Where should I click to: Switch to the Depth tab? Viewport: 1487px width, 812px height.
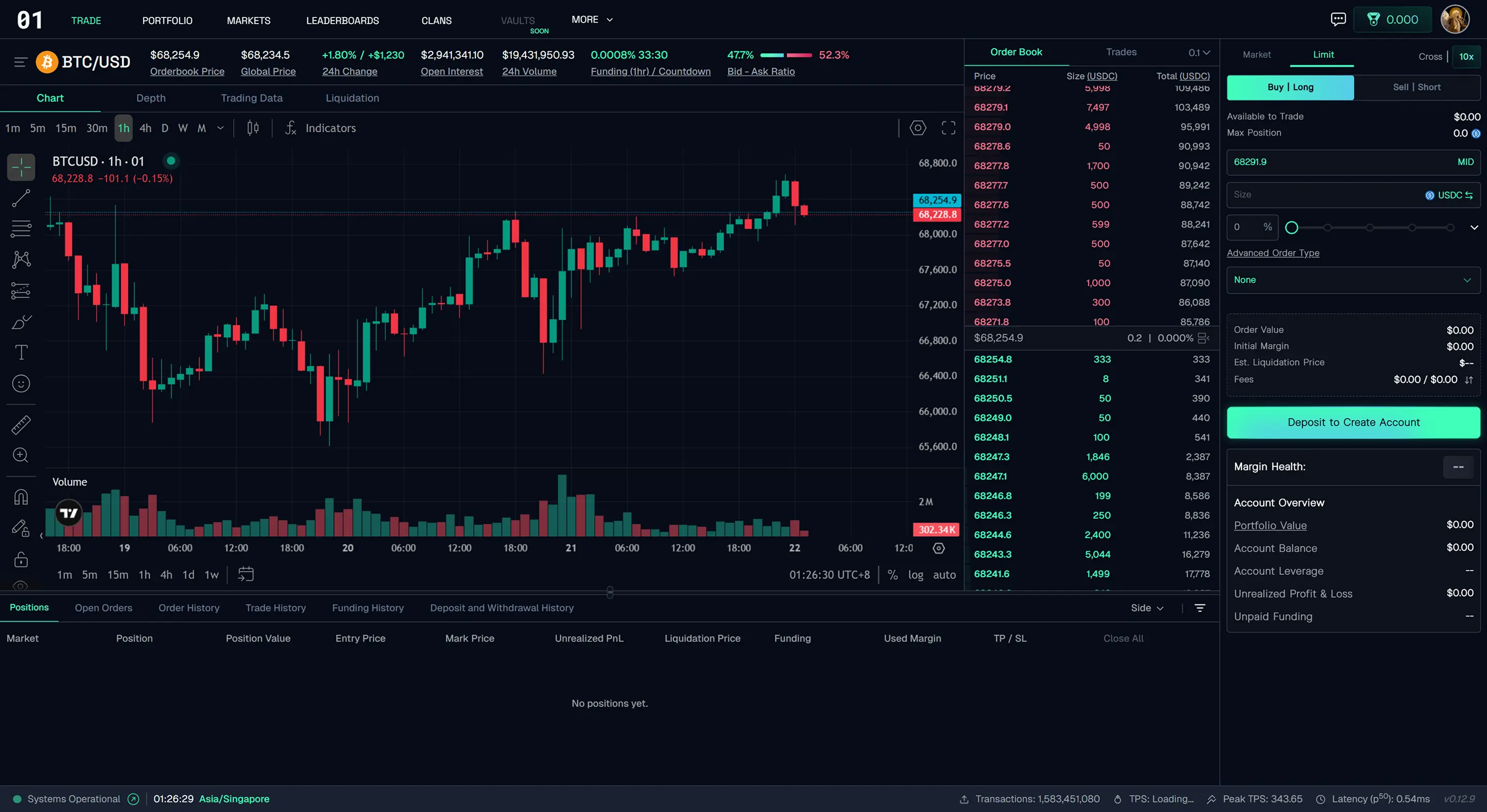tap(151, 98)
